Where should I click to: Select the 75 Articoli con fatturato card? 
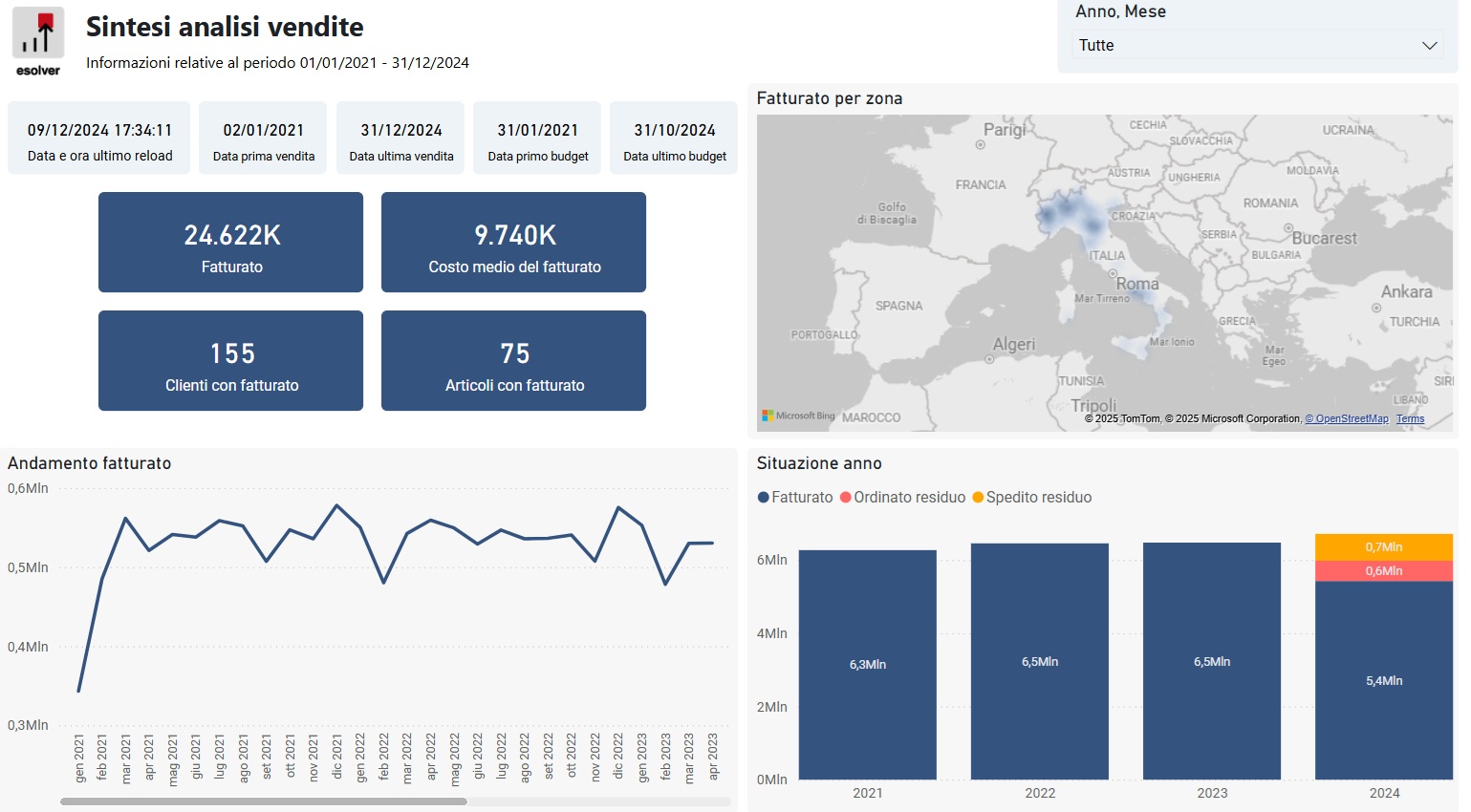(513, 361)
